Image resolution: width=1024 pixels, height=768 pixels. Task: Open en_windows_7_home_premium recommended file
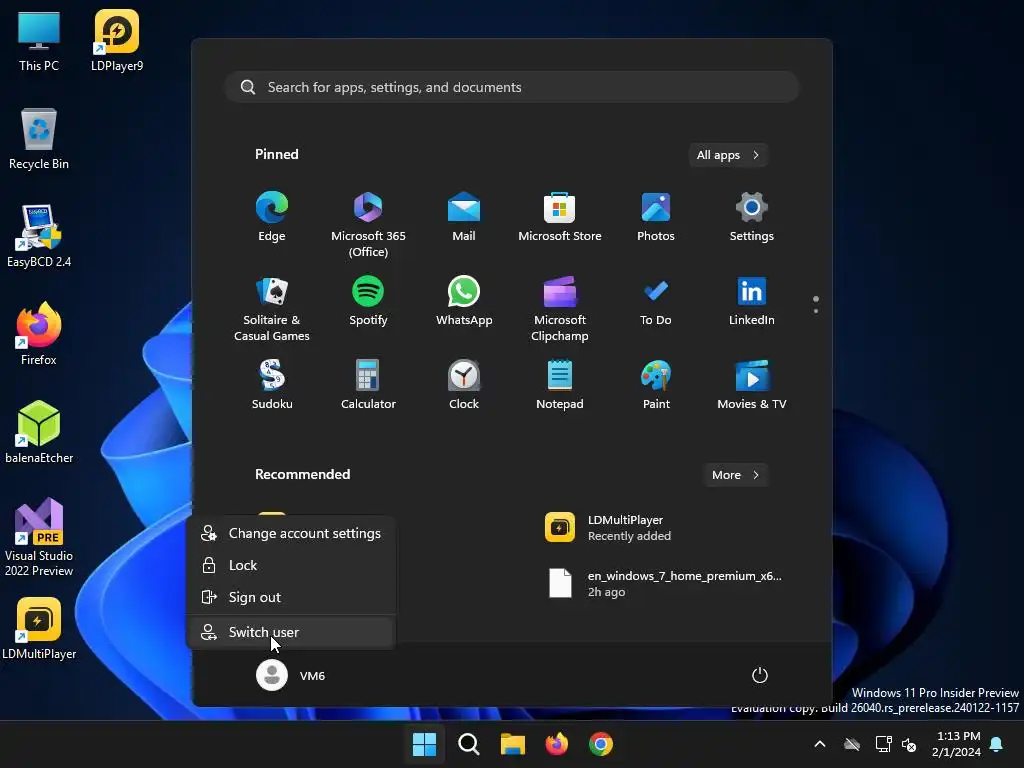[663, 584]
